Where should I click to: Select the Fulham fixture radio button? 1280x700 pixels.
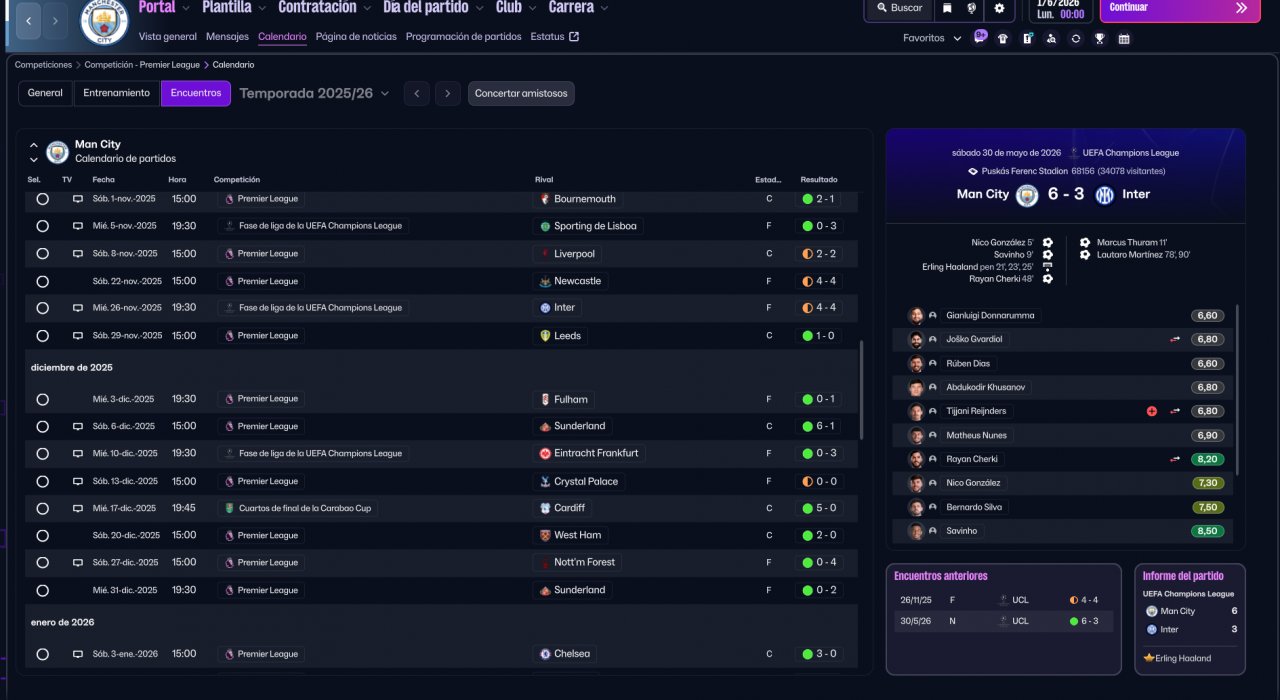[42, 399]
